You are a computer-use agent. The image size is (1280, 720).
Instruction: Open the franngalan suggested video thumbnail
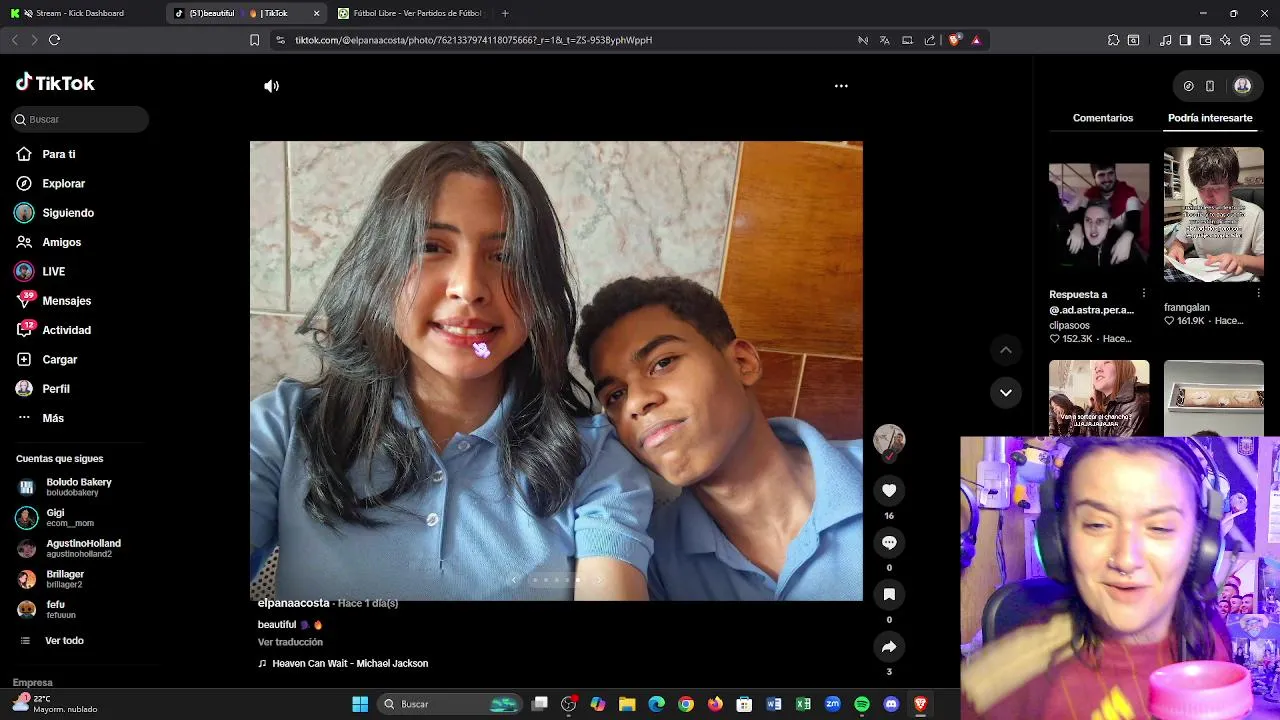tap(1214, 215)
